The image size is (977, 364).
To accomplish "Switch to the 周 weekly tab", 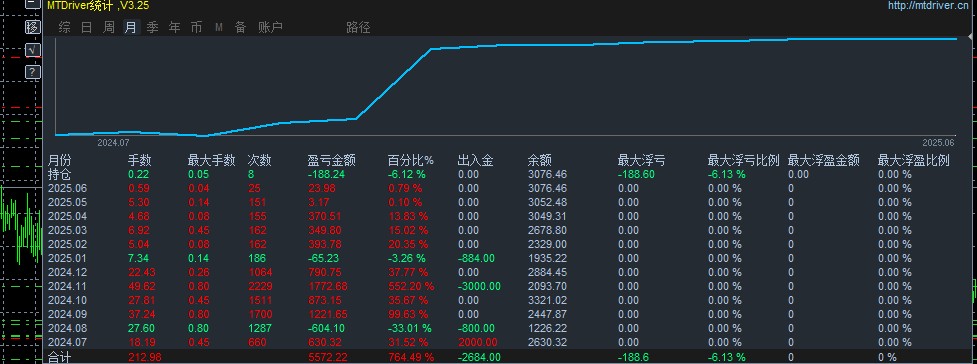I will [108, 27].
